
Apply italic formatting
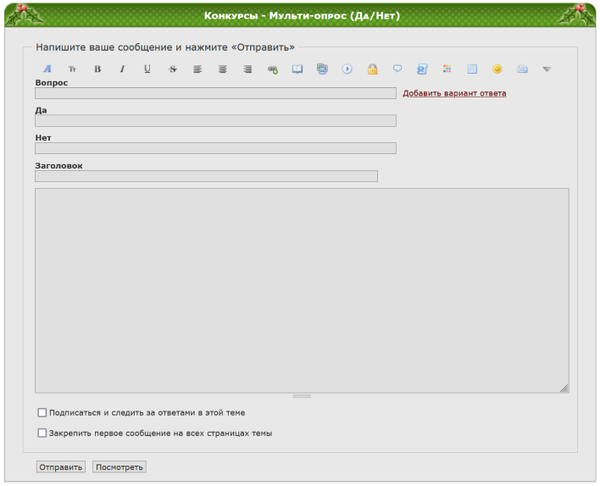[122, 69]
